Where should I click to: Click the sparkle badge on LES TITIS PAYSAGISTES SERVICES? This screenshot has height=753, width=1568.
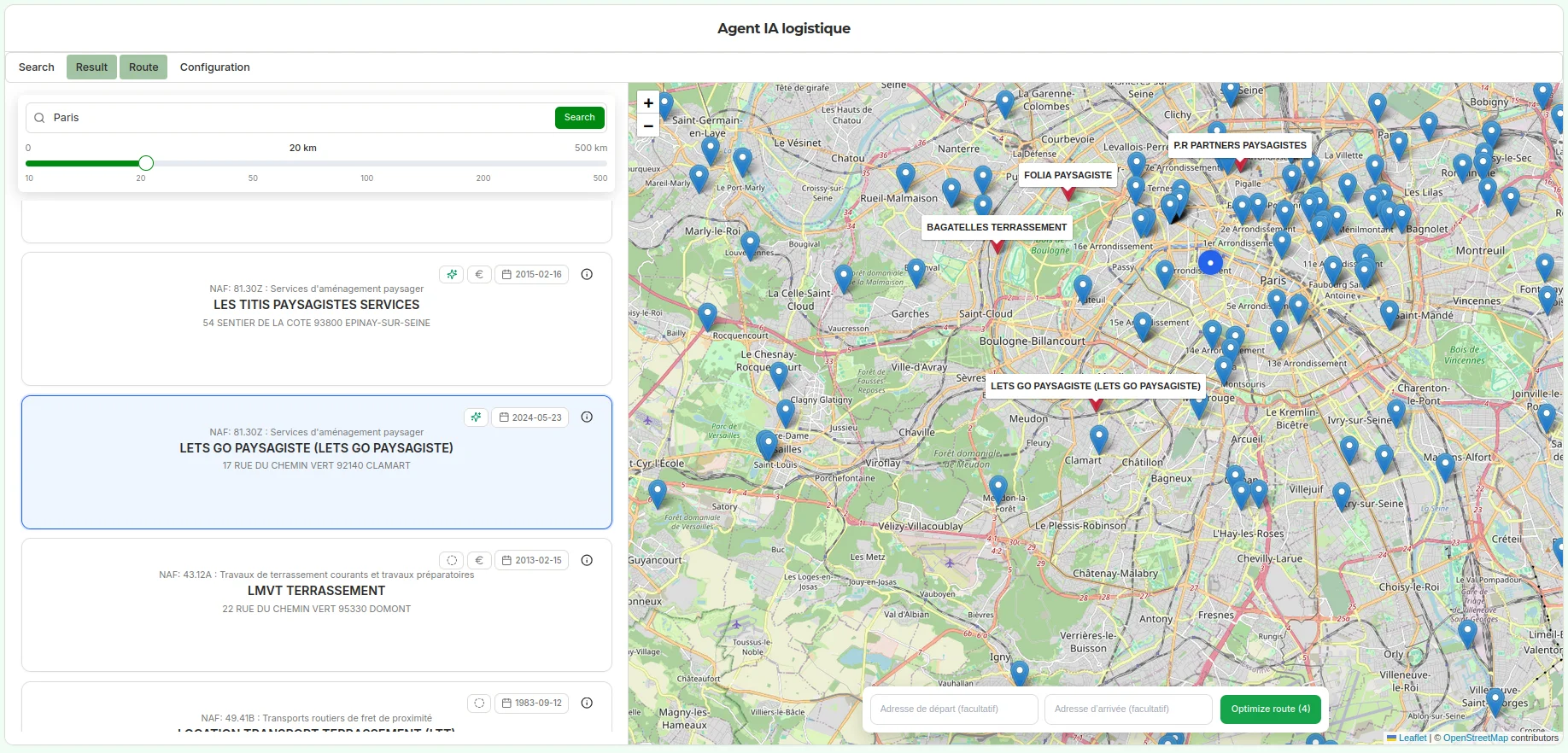click(452, 275)
